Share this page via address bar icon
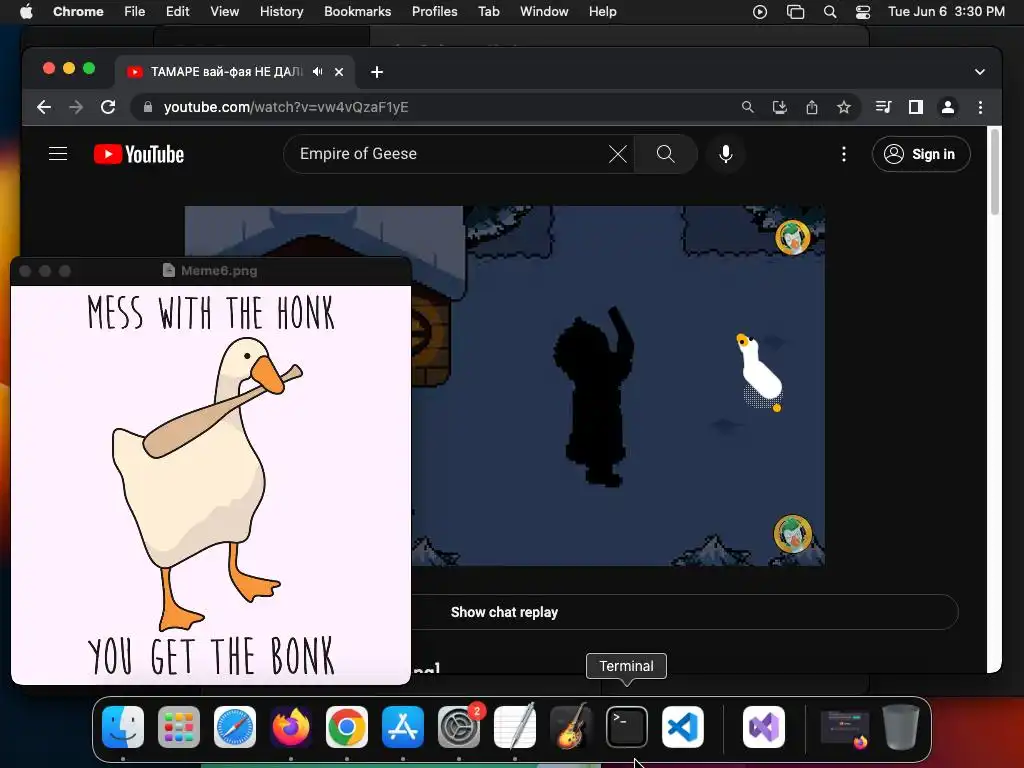The height and width of the screenshot is (768, 1024). point(812,107)
